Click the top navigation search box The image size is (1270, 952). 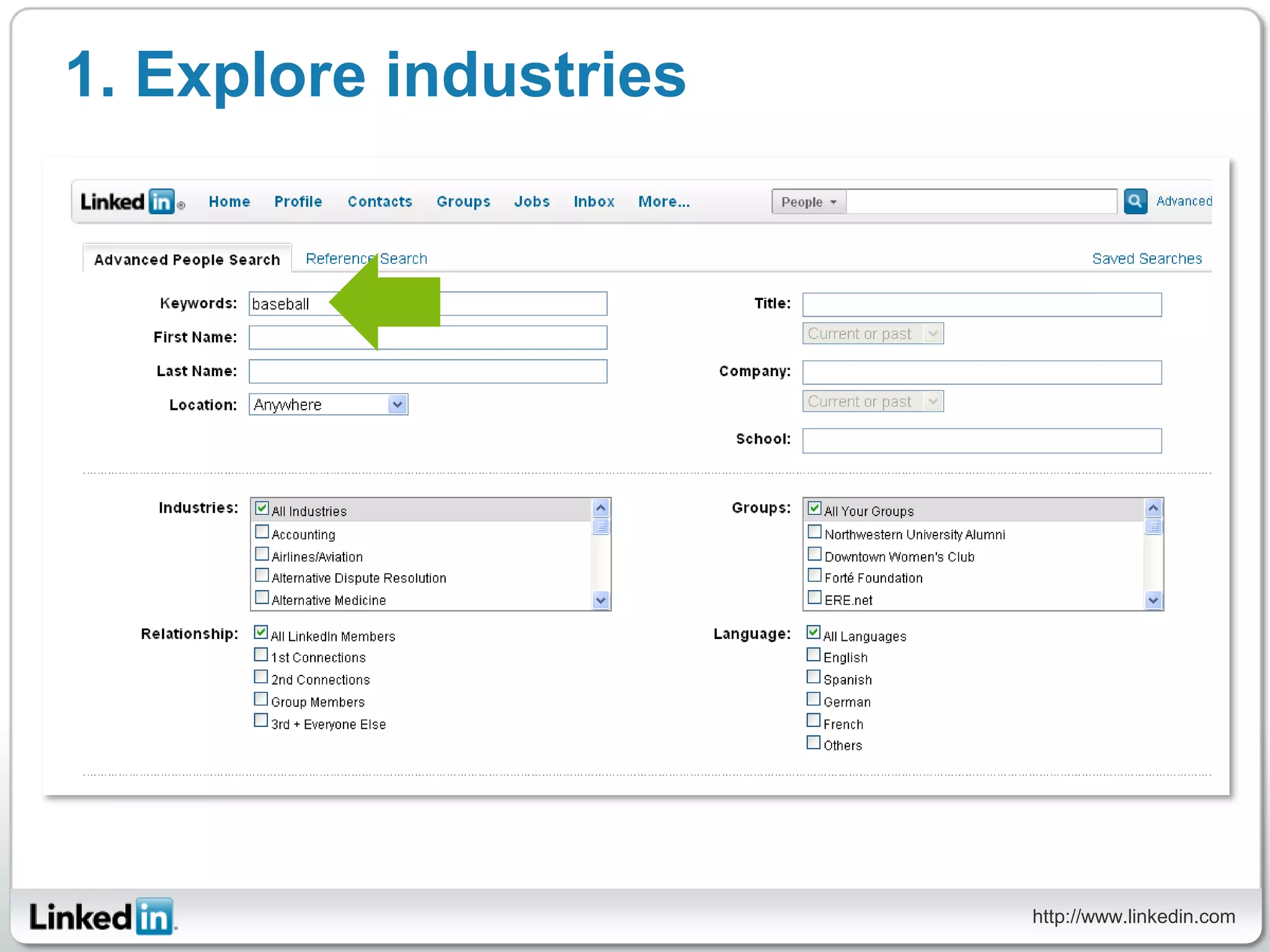[981, 201]
